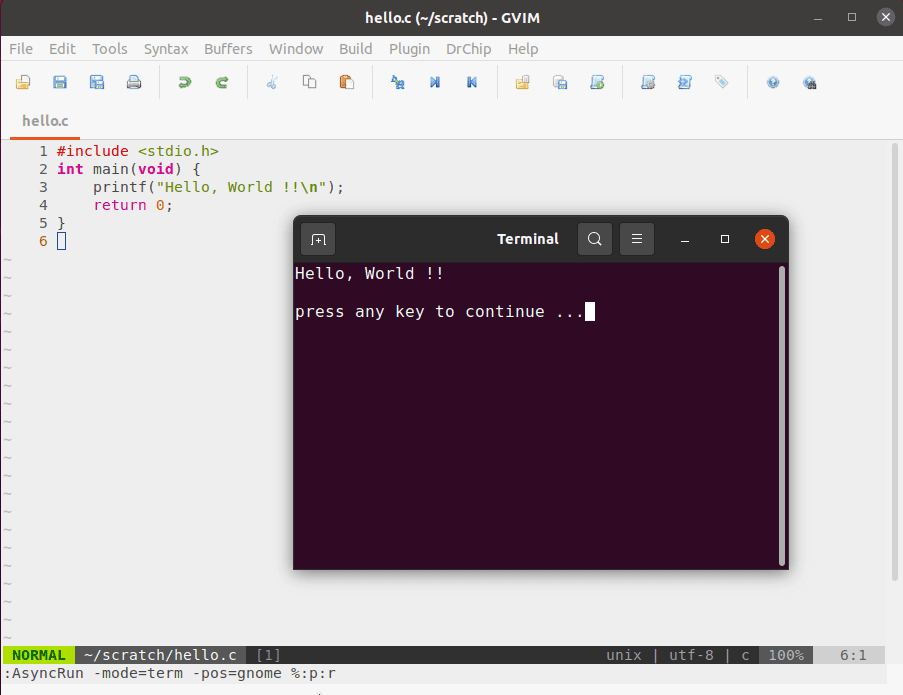Open a new Terminal tab
Viewport: 903px width, 695px height.
[317, 239]
